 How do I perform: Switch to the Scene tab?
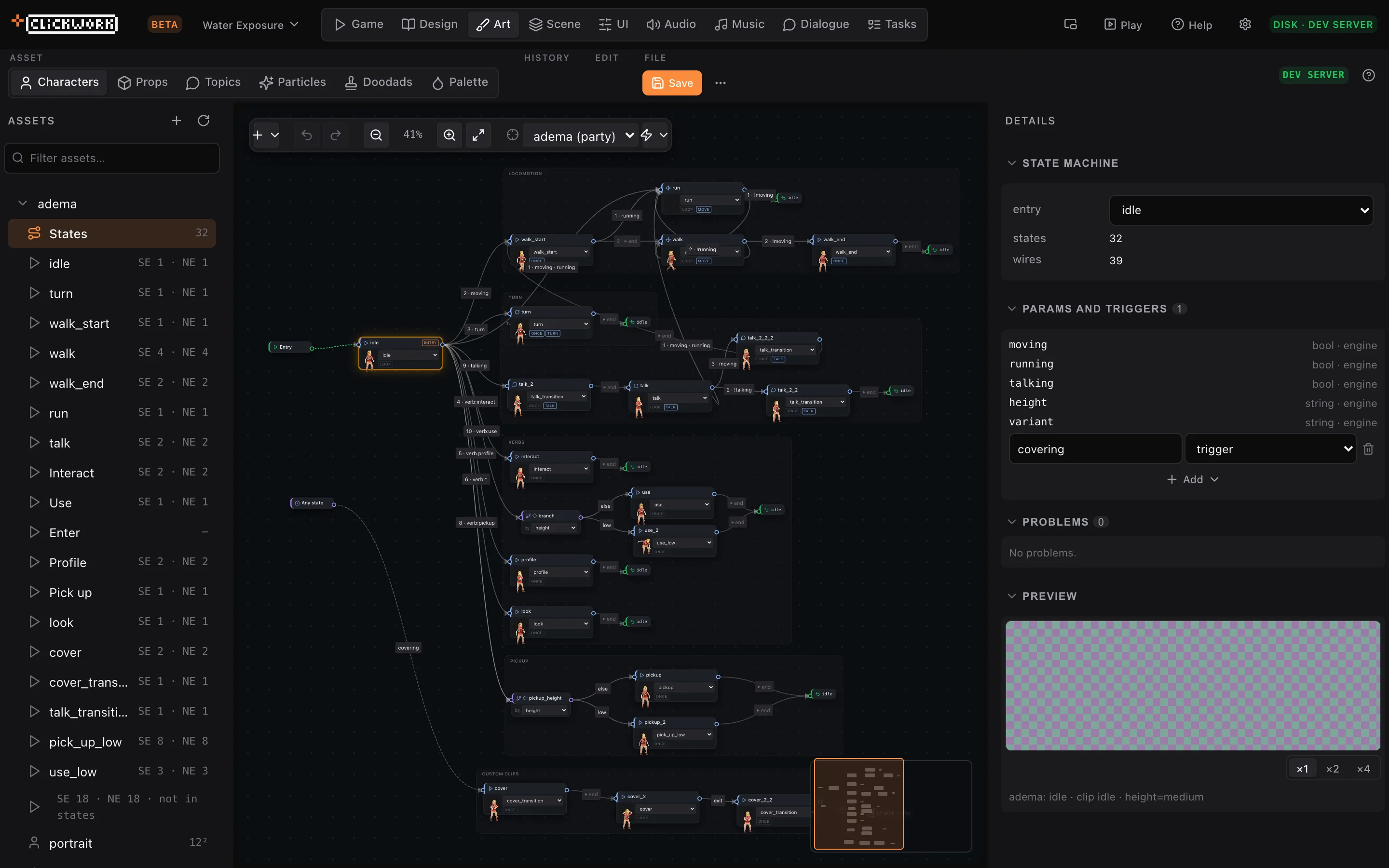coord(555,24)
